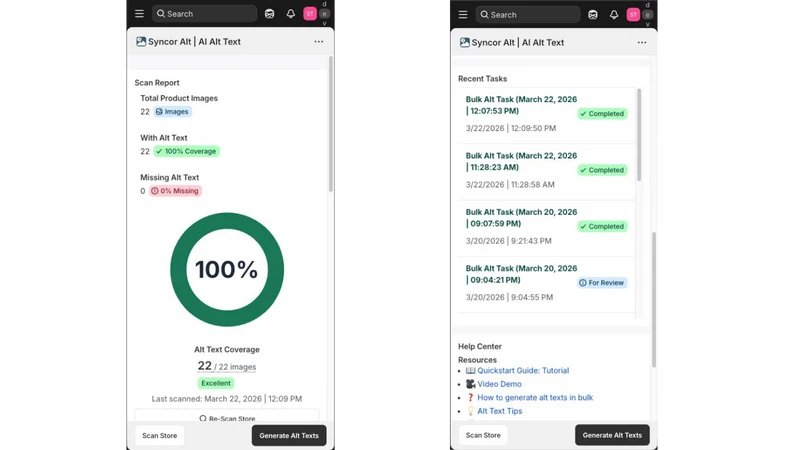Open Bulk Alt Task March 22 12:07:53 PM

click(x=521, y=105)
